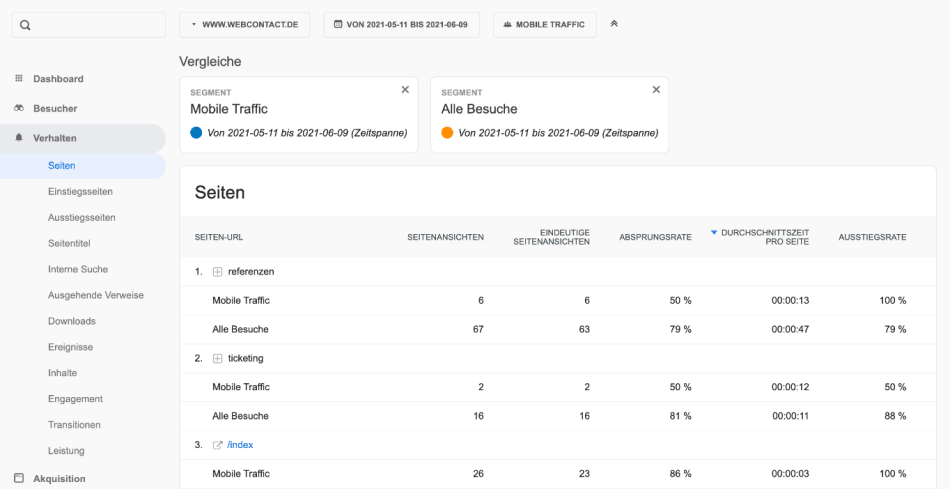Open Inhalte report
Viewport: 950px width, 489px height.
[62, 373]
